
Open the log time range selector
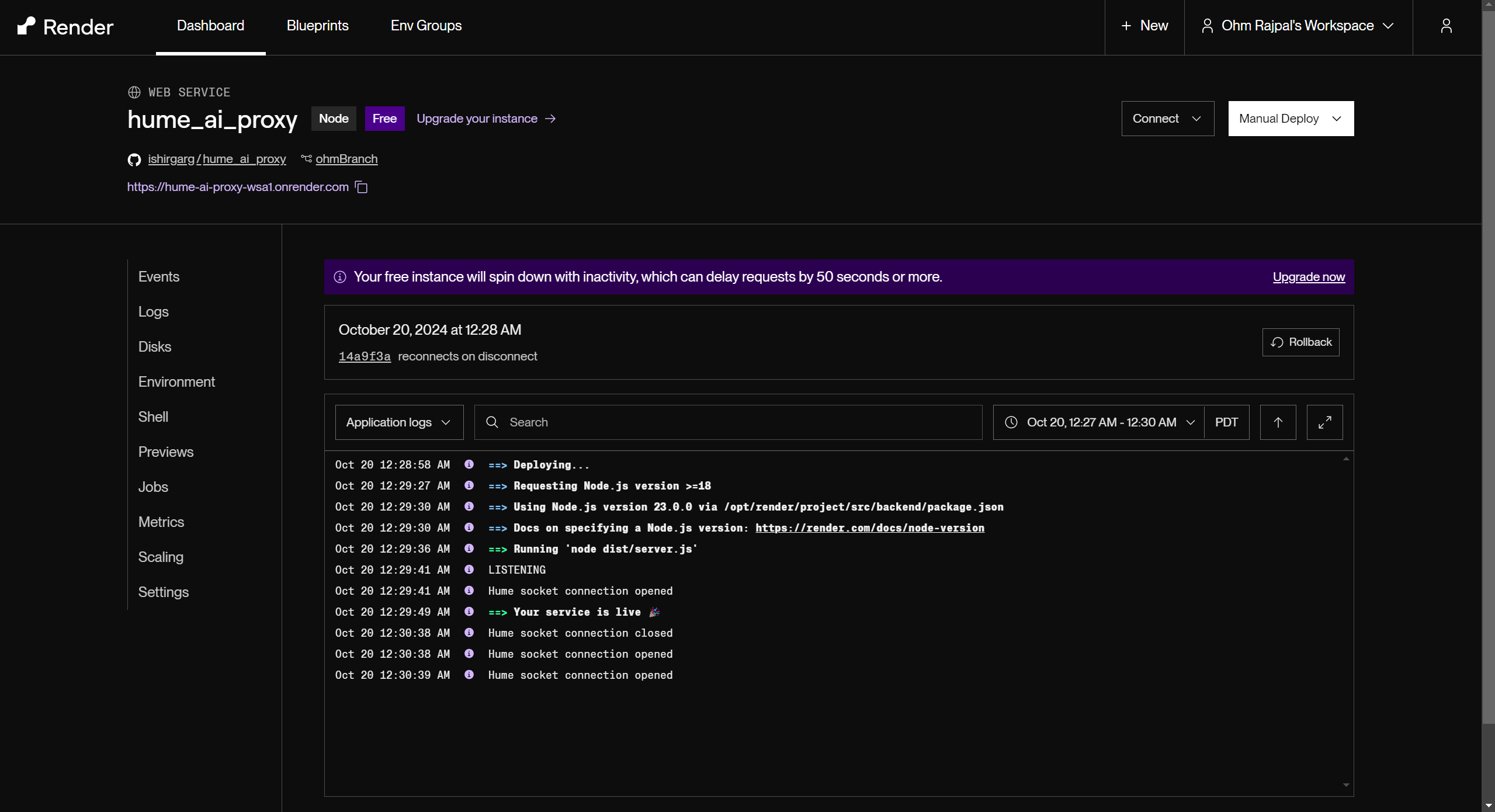(x=1099, y=422)
